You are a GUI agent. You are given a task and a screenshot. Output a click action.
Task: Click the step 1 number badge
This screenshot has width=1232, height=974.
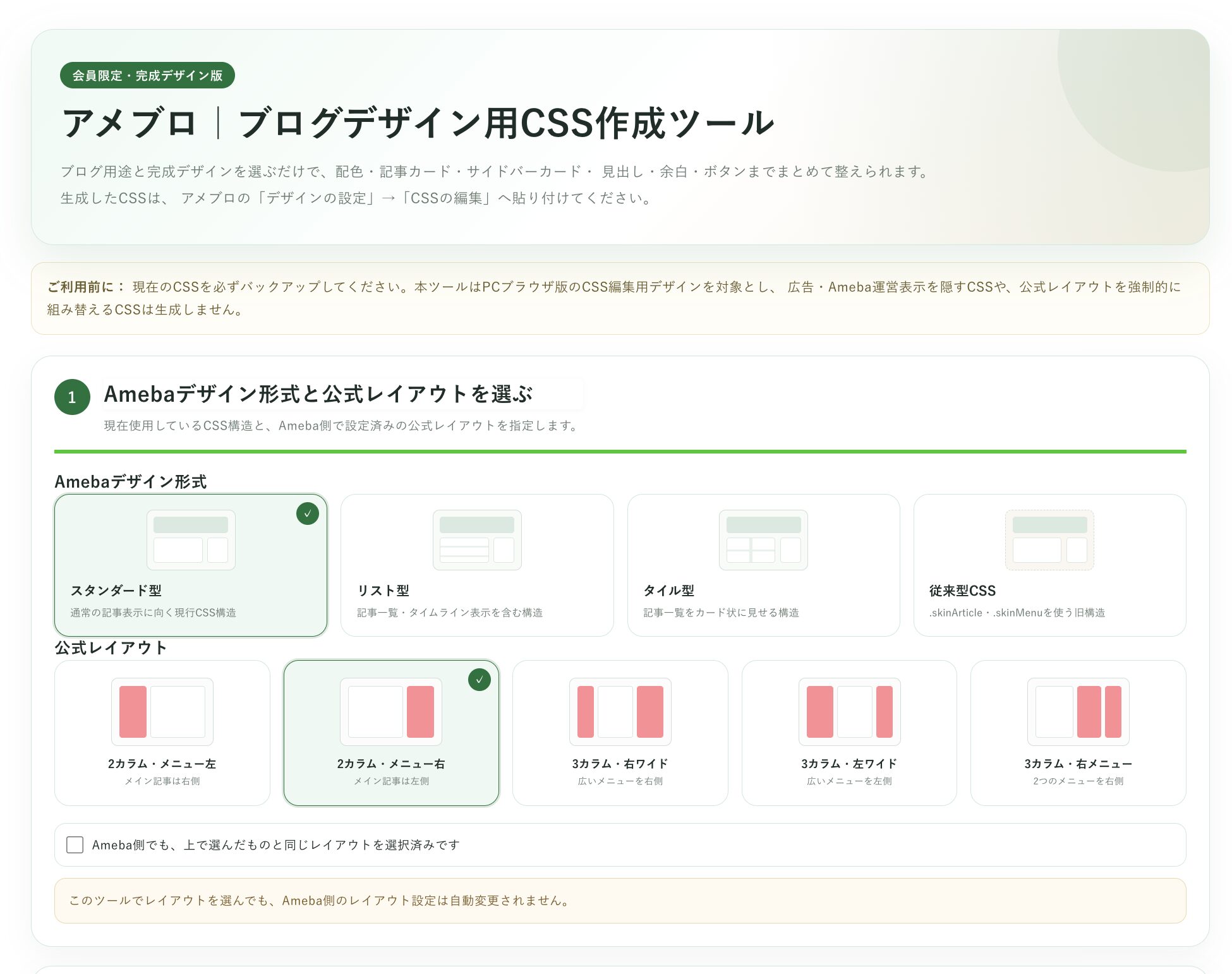[72, 397]
